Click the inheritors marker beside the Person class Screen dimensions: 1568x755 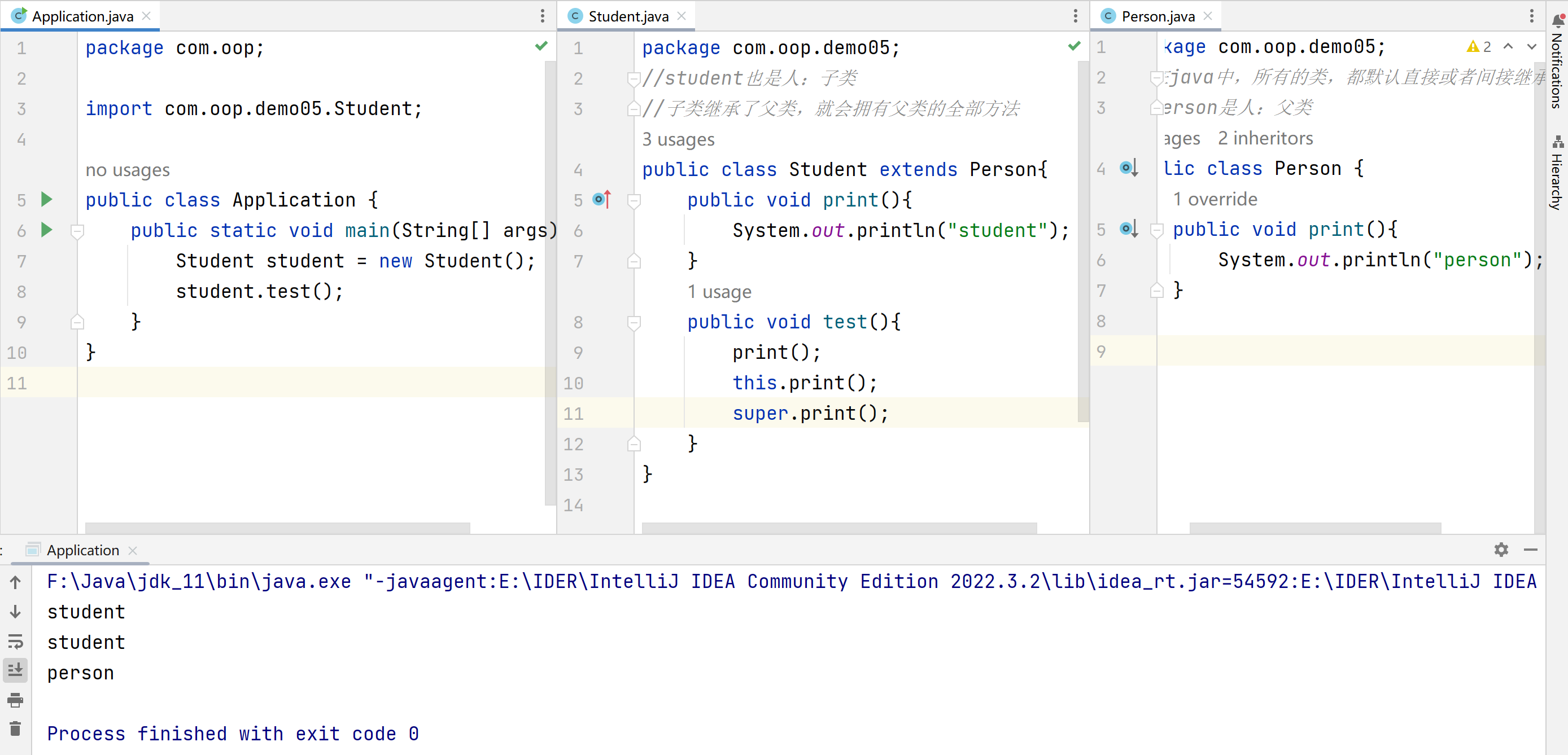click(1128, 168)
